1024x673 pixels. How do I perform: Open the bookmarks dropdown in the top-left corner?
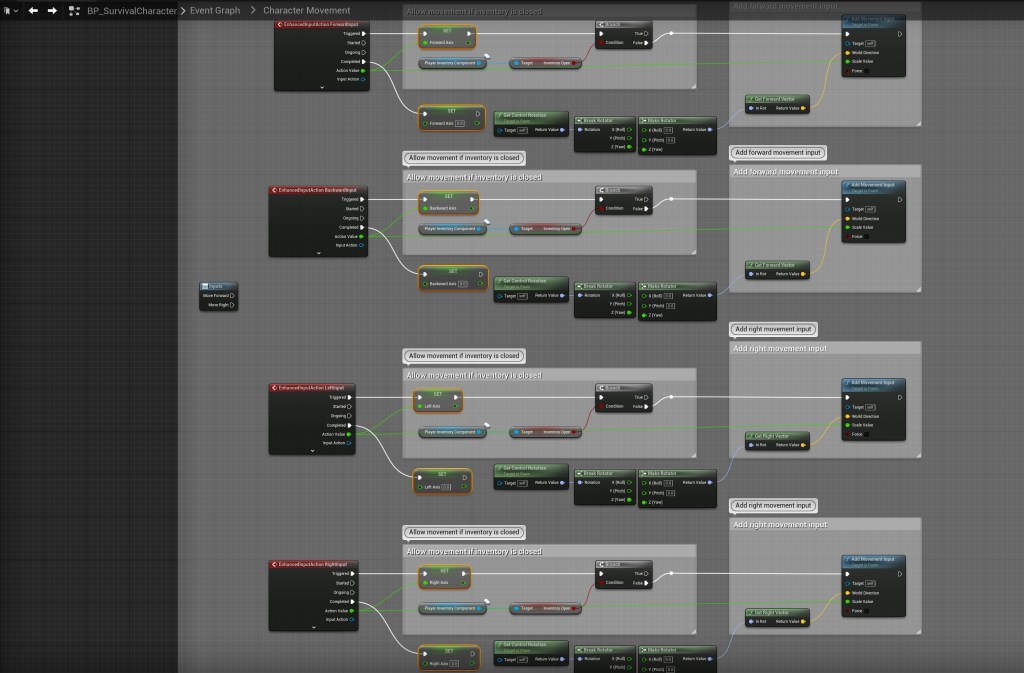(10, 10)
